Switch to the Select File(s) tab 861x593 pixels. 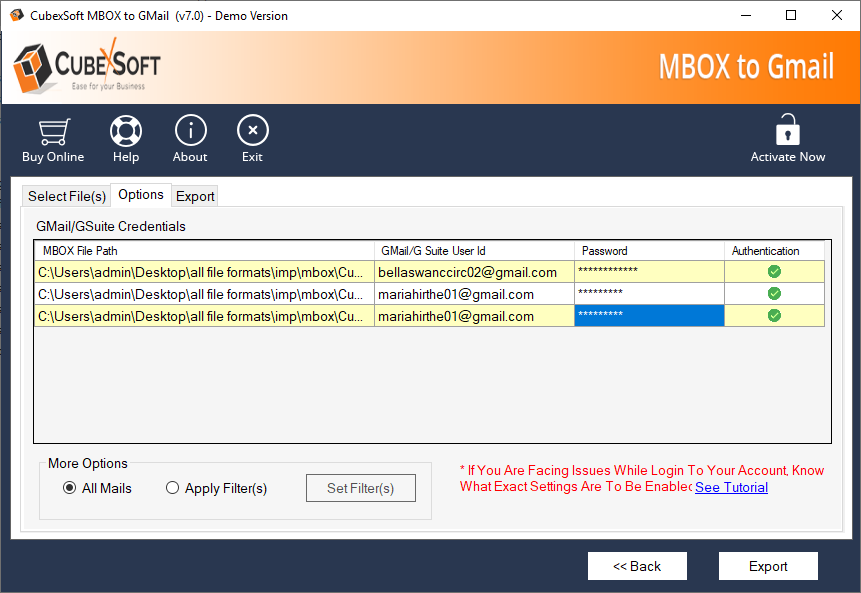click(x=66, y=196)
